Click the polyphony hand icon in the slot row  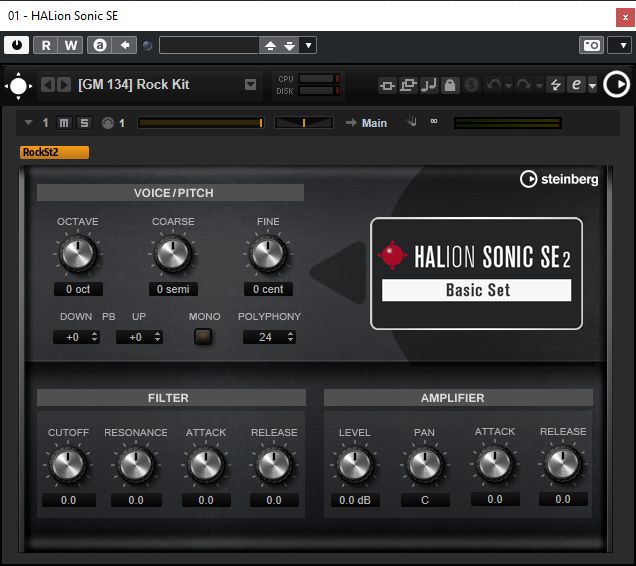click(411, 121)
